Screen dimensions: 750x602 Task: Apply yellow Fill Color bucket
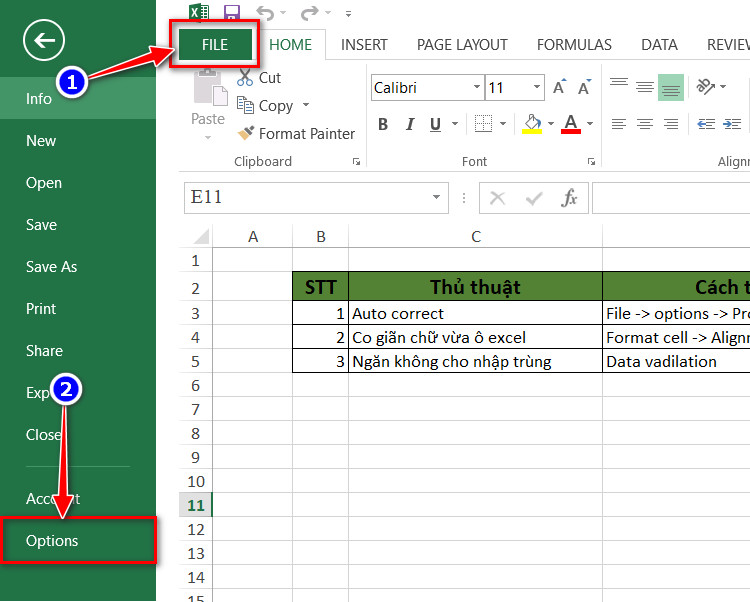click(532, 124)
